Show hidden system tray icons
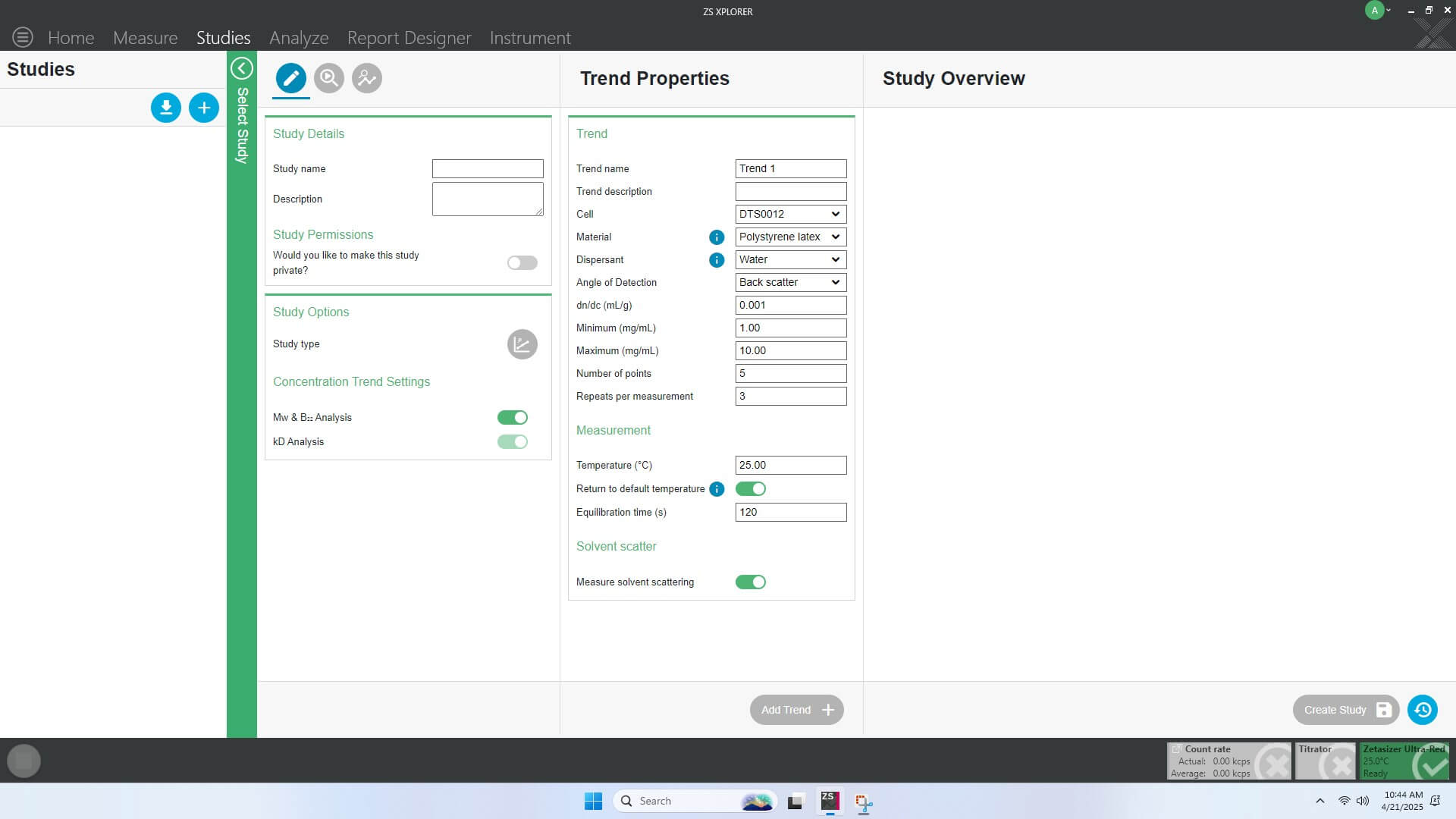1456x819 pixels. coord(1320,801)
